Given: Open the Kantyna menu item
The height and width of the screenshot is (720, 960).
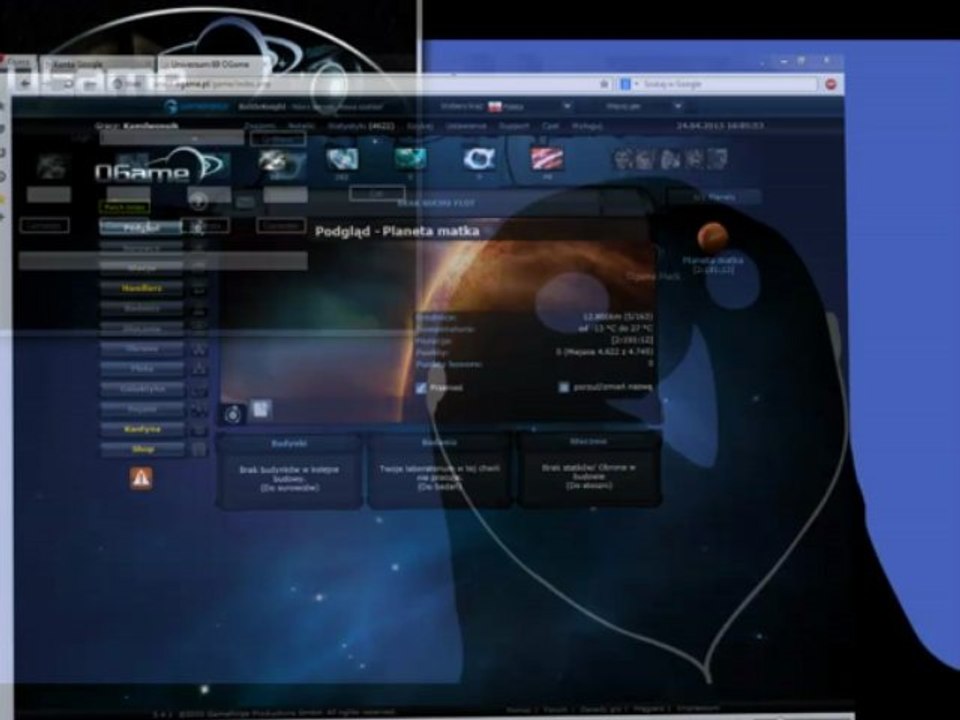Looking at the screenshot, I should point(142,430).
